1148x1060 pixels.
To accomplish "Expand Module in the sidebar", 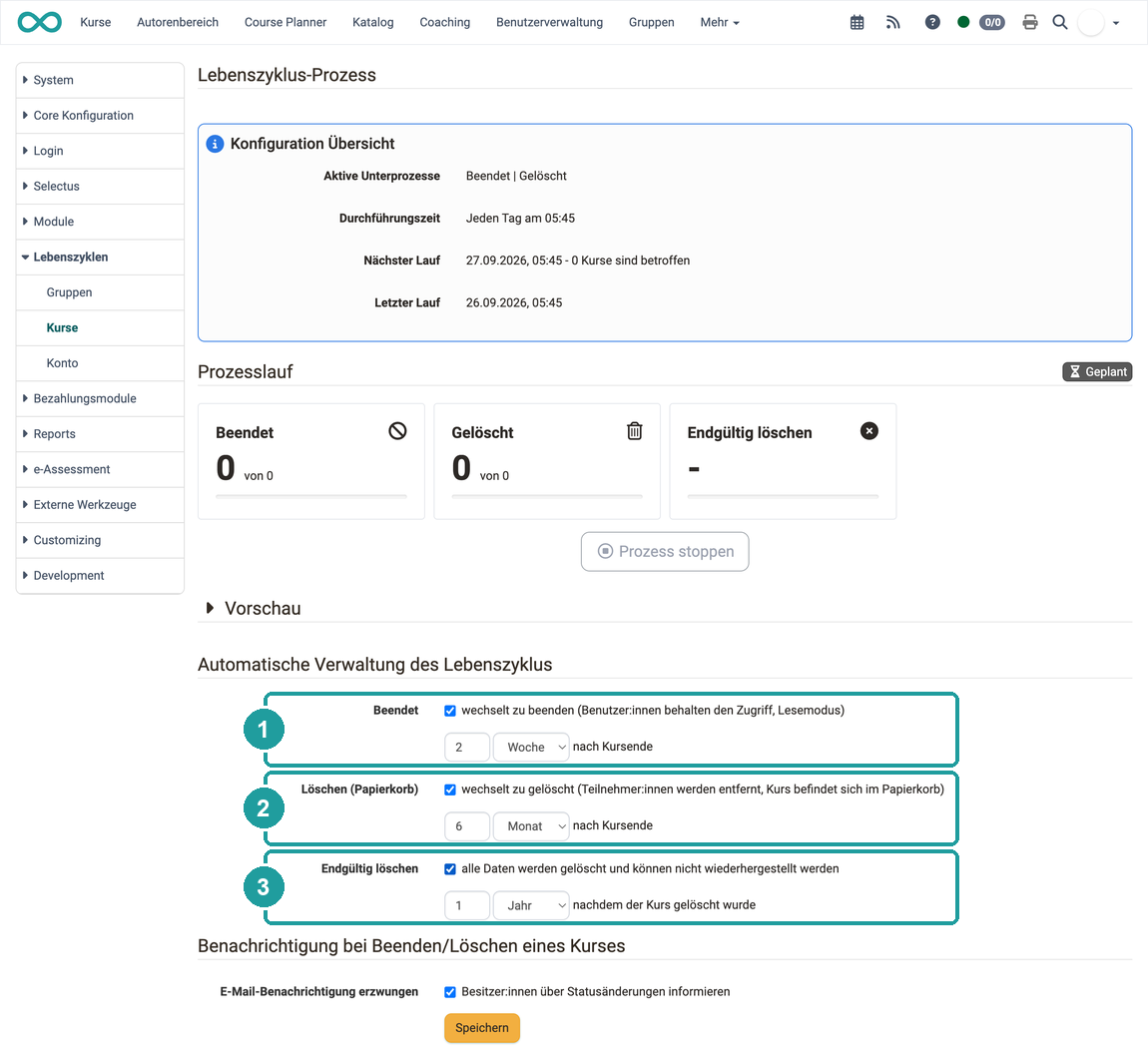I will coord(100,222).
